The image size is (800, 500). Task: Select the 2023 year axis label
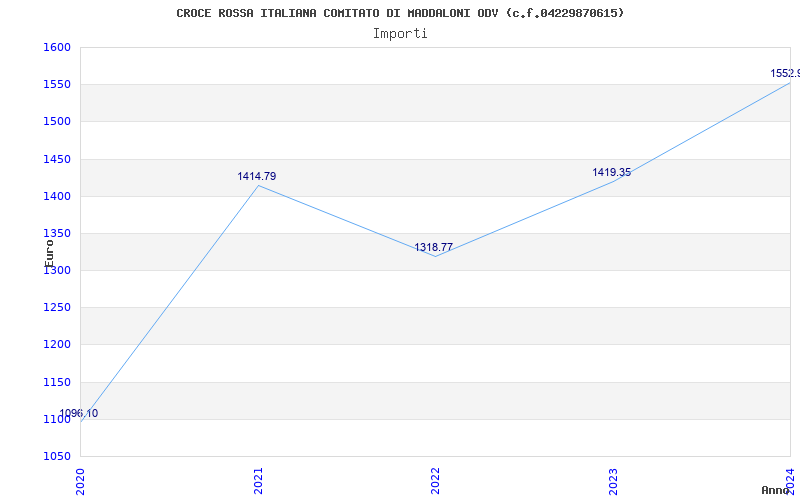point(613,481)
